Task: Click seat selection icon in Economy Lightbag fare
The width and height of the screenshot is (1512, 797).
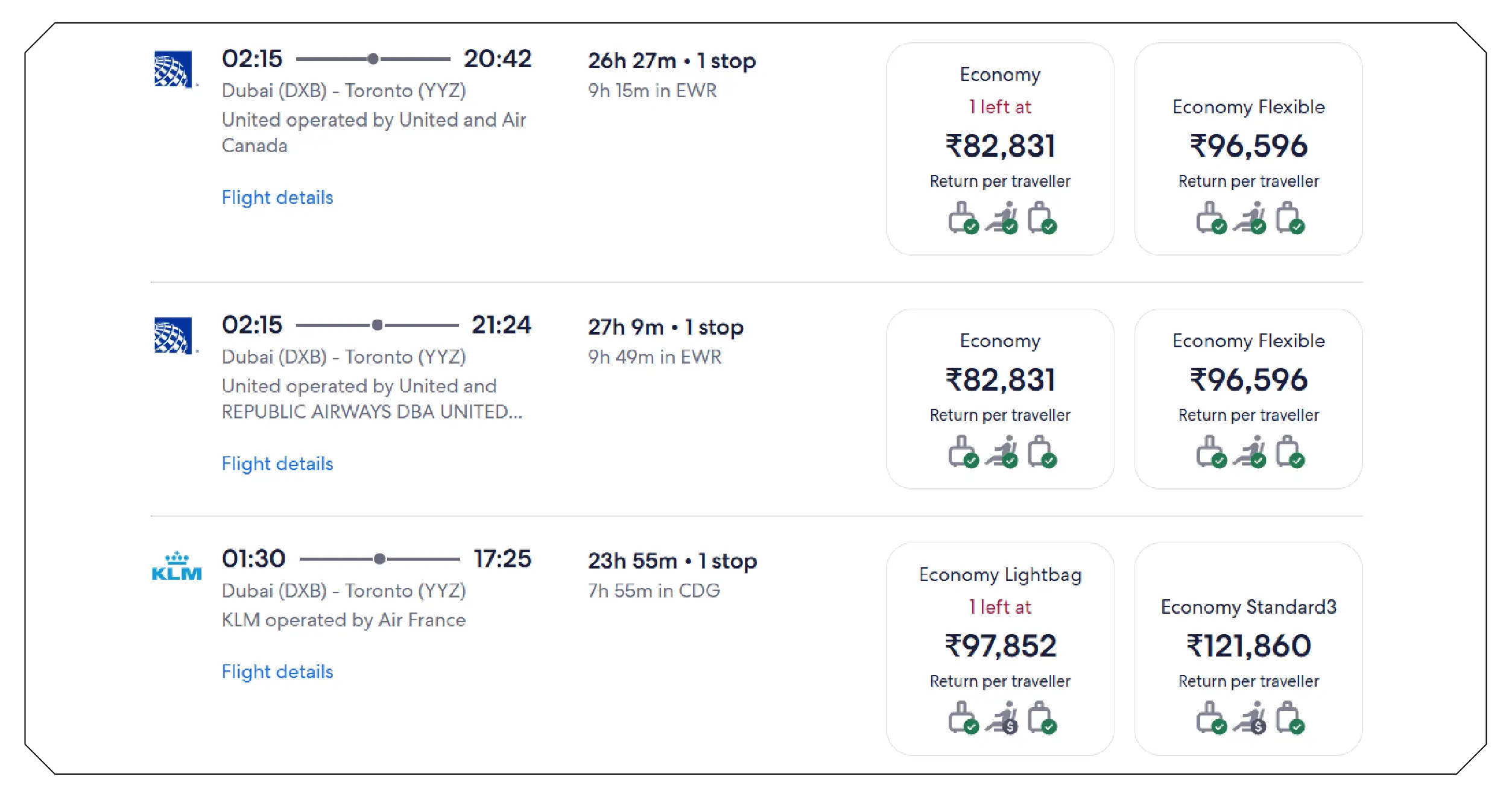Action: click(1002, 717)
